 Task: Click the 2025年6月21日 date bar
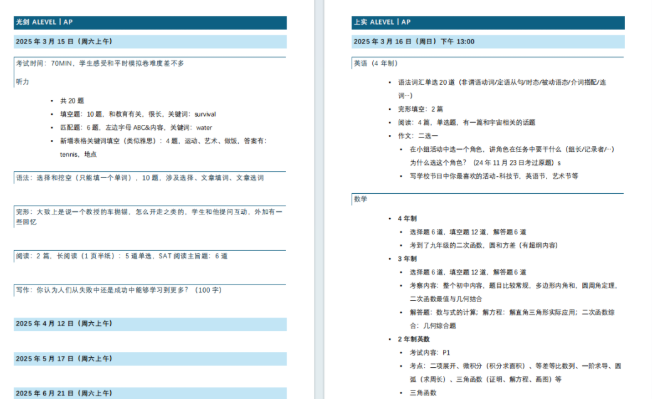pos(150,393)
